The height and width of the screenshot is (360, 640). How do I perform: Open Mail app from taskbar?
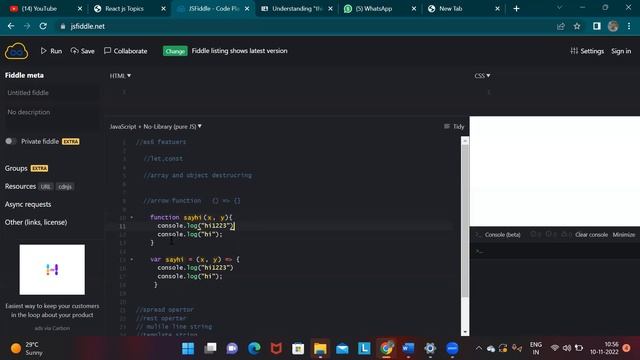[x=342, y=349]
